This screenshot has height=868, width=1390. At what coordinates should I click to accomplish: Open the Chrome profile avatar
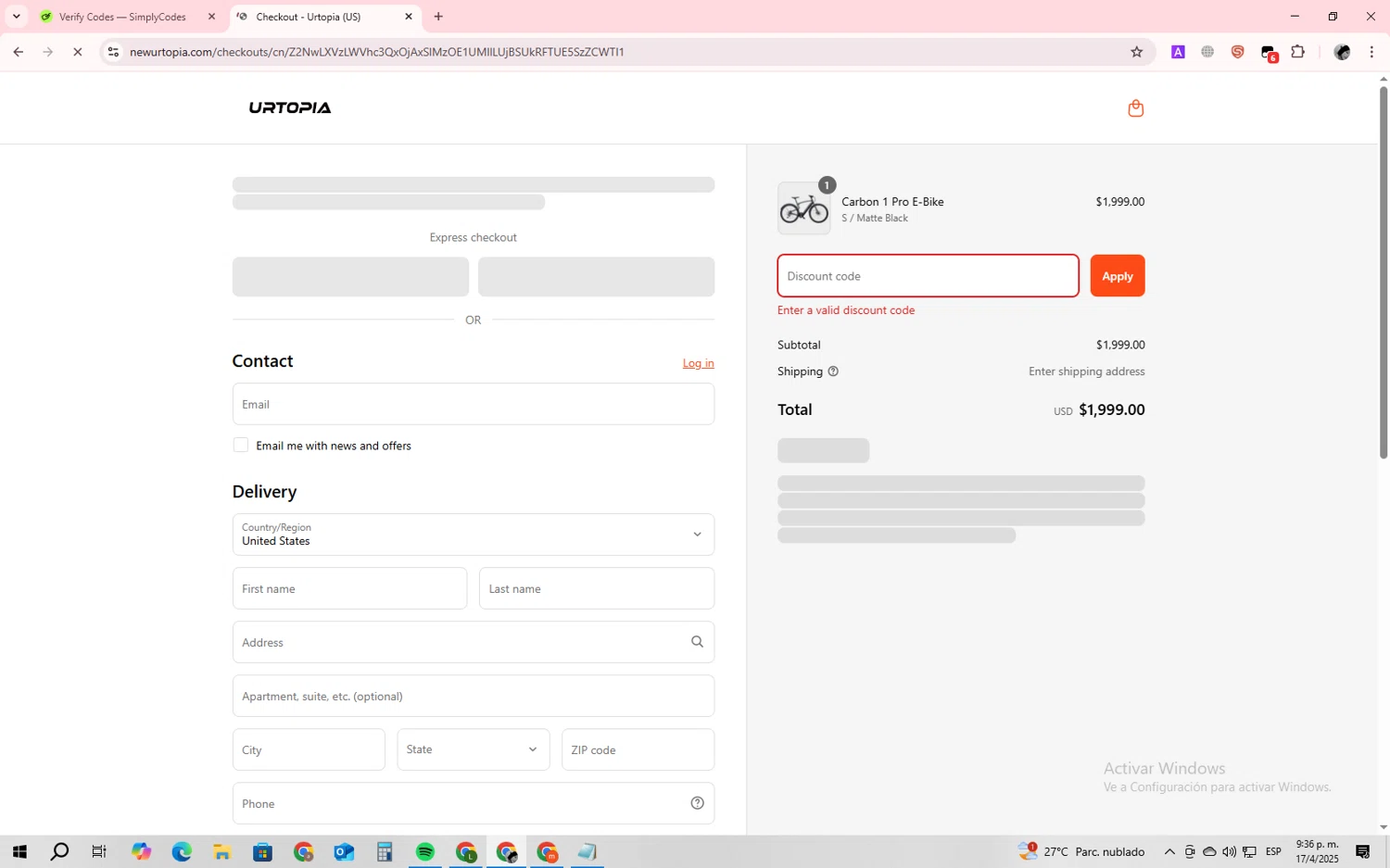pyautogui.click(x=1342, y=52)
